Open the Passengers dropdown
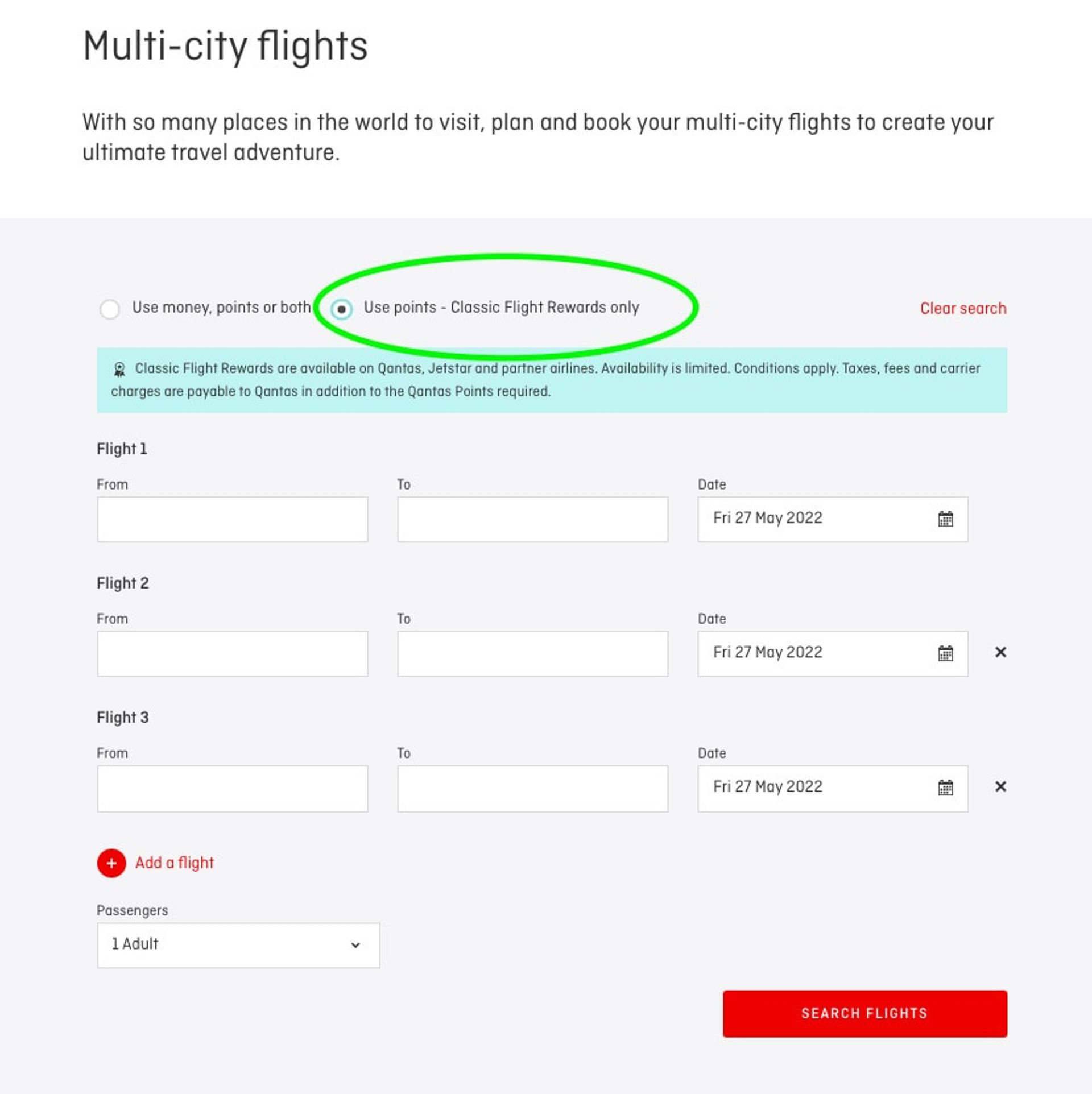 (x=238, y=944)
